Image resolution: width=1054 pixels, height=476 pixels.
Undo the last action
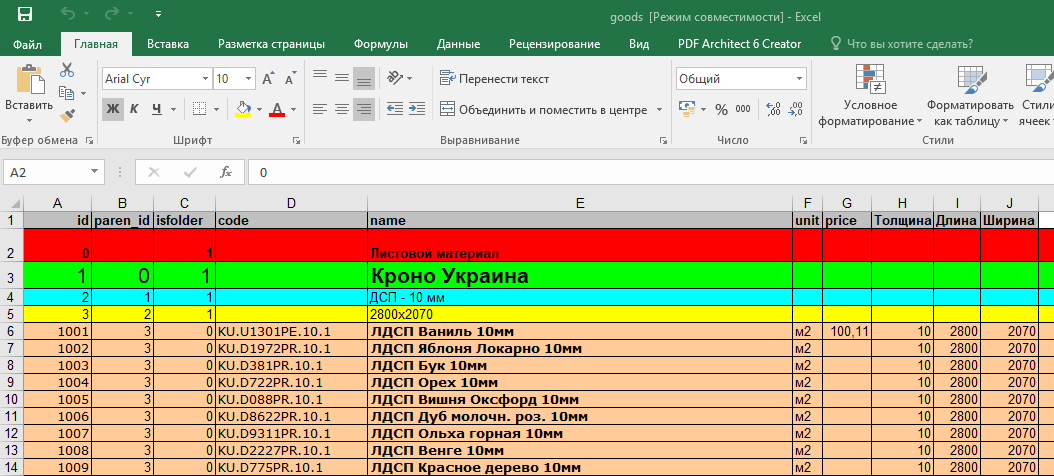coord(67,13)
